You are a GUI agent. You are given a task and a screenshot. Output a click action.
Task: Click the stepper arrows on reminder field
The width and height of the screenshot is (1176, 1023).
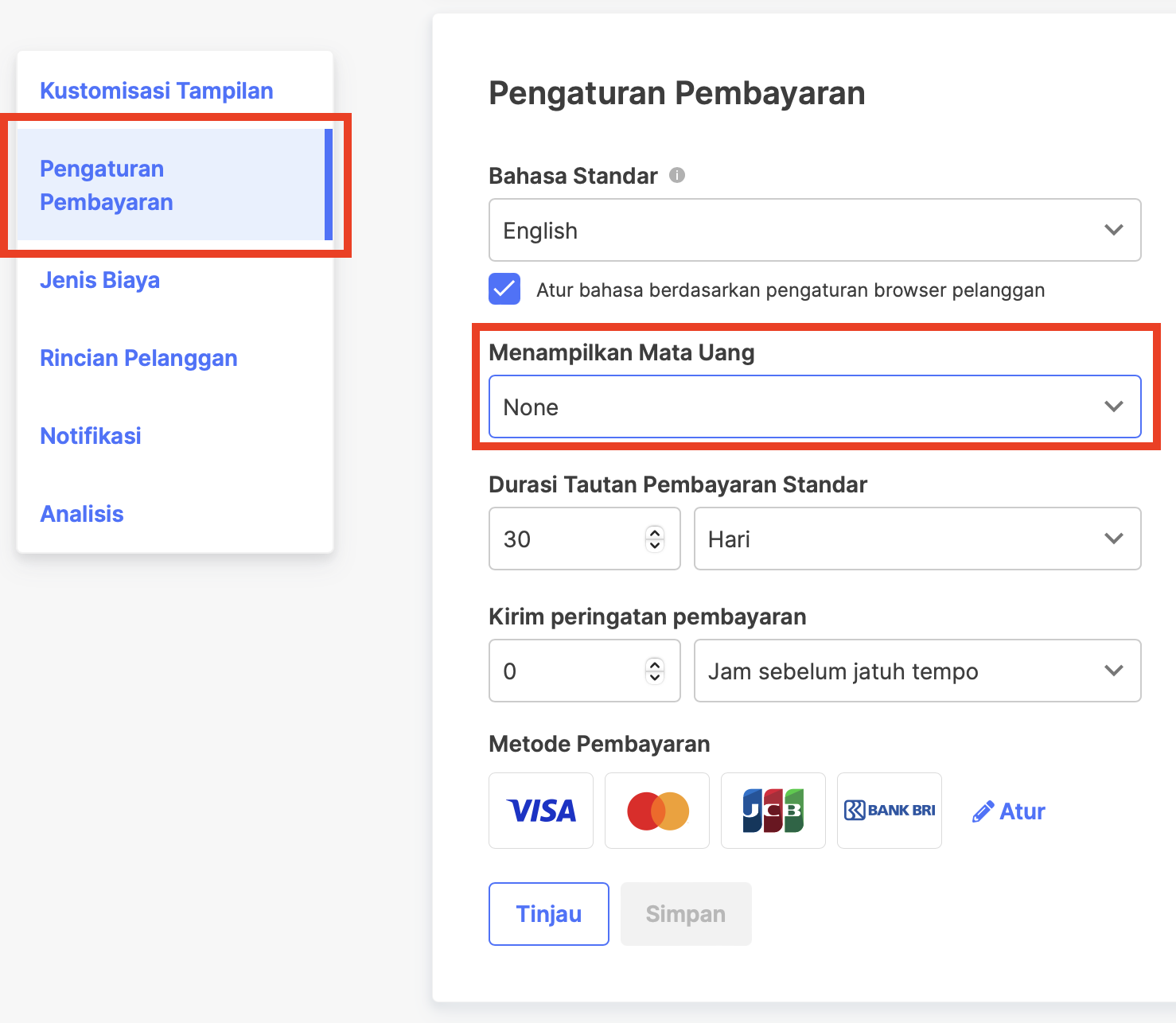coord(655,671)
